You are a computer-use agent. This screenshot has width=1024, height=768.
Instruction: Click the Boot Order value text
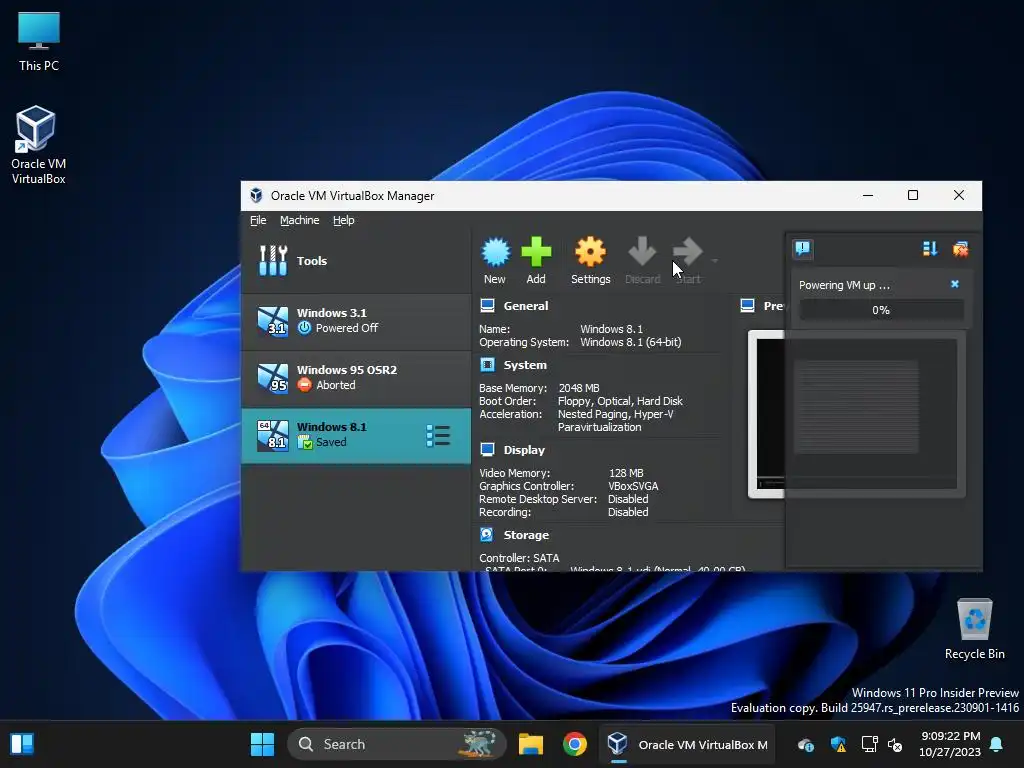tap(620, 401)
